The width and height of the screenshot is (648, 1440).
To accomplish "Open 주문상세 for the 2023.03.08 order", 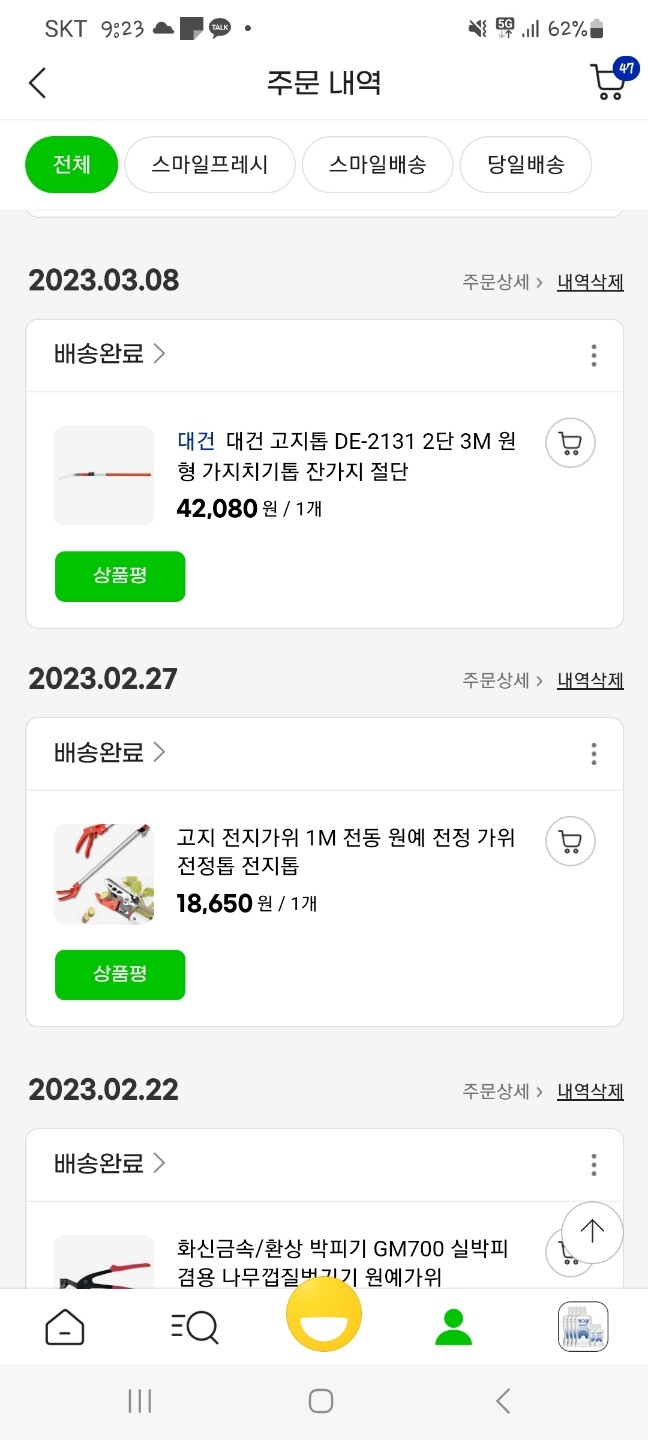I will (x=496, y=281).
